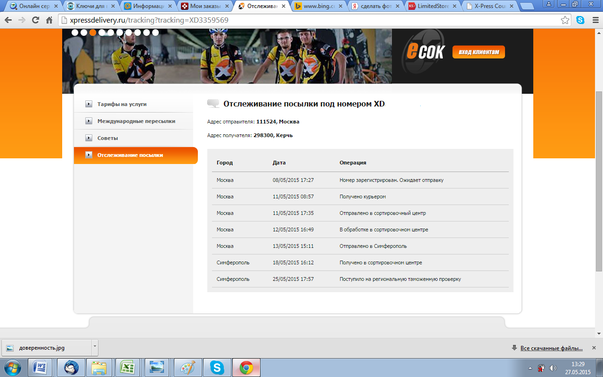Image resolution: width=603 pixels, height=377 pixels.
Task: Select the sender address 111524, Москва
Action: tap(278, 122)
